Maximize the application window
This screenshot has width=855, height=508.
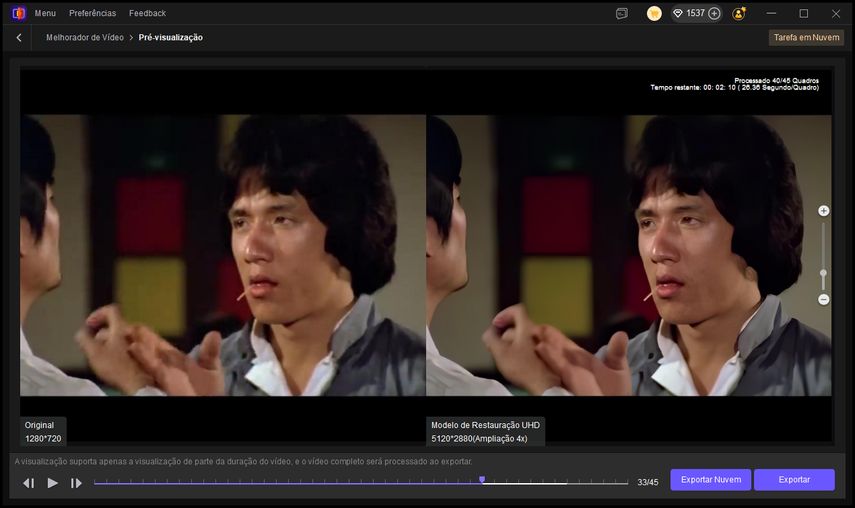pos(804,14)
